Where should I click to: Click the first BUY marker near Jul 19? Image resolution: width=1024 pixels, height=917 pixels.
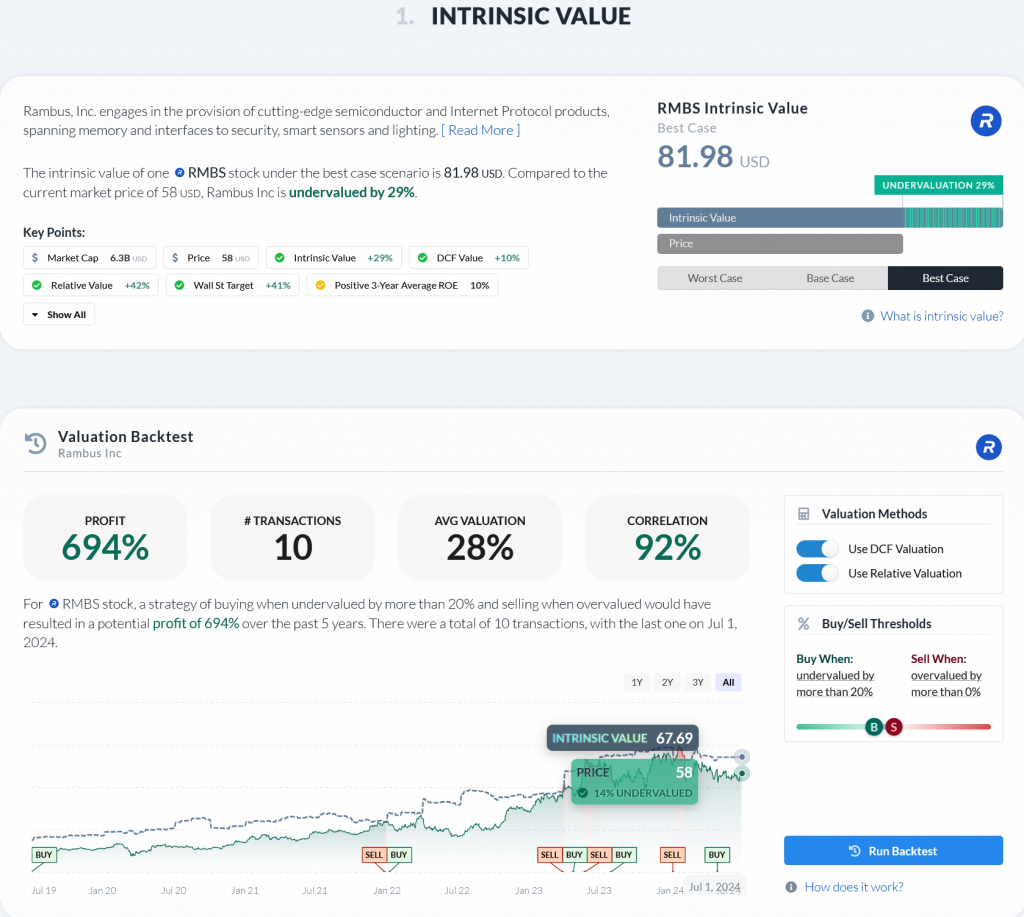(44, 854)
